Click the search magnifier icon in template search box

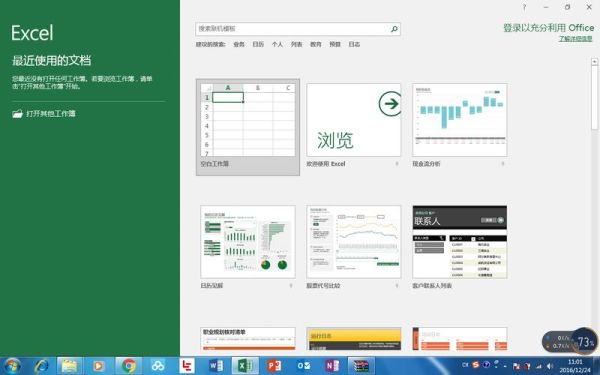(x=394, y=29)
